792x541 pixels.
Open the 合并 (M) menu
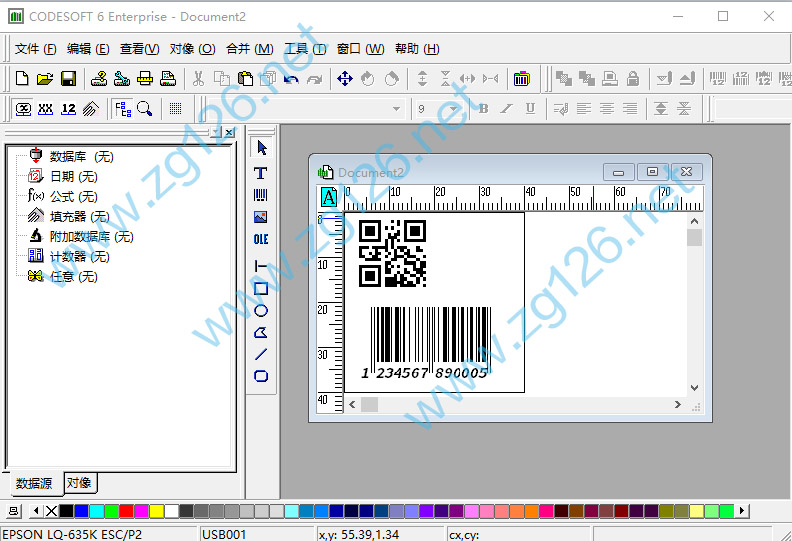pyautogui.click(x=250, y=49)
